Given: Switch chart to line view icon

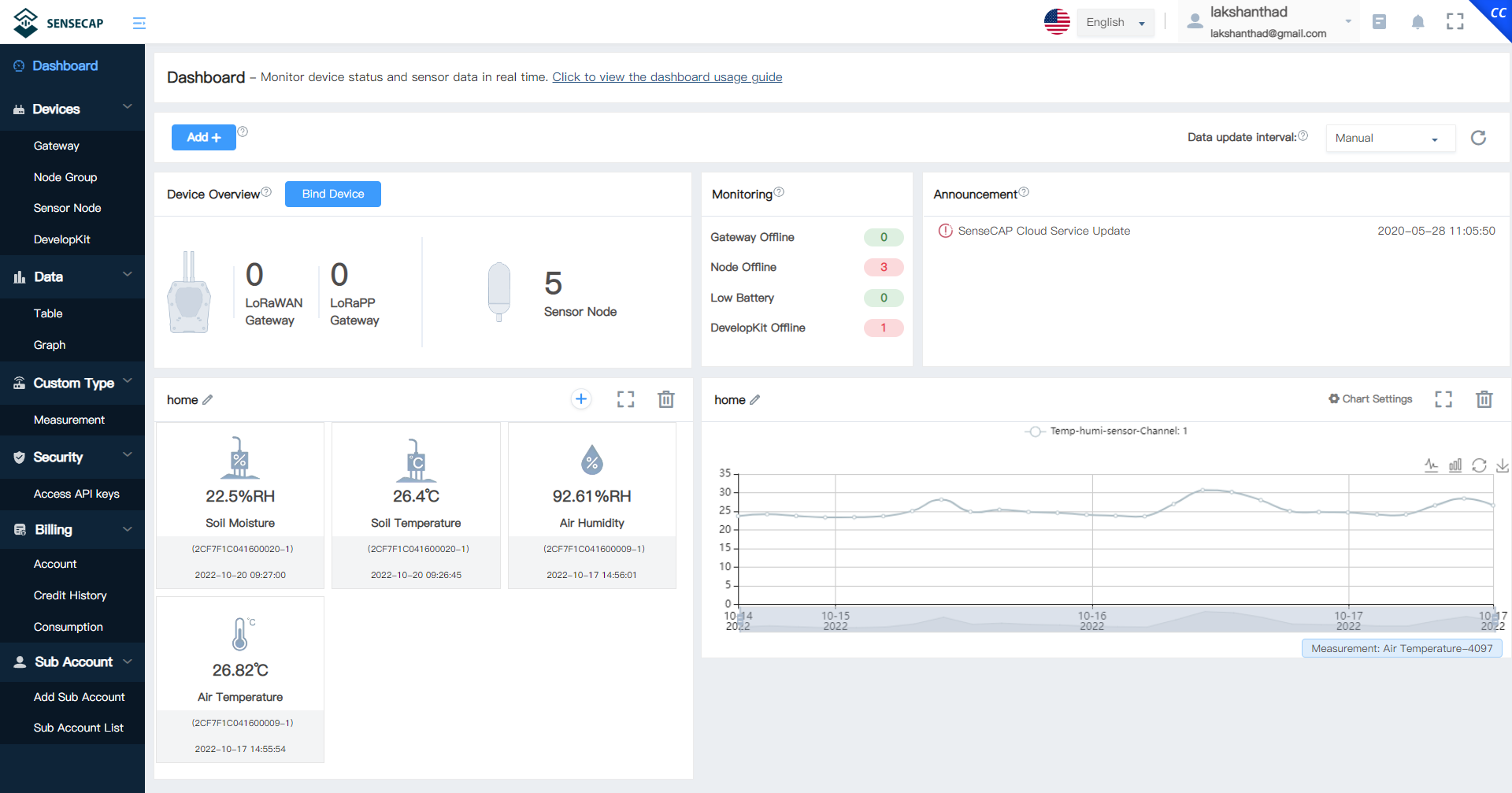Looking at the screenshot, I should [x=1431, y=465].
